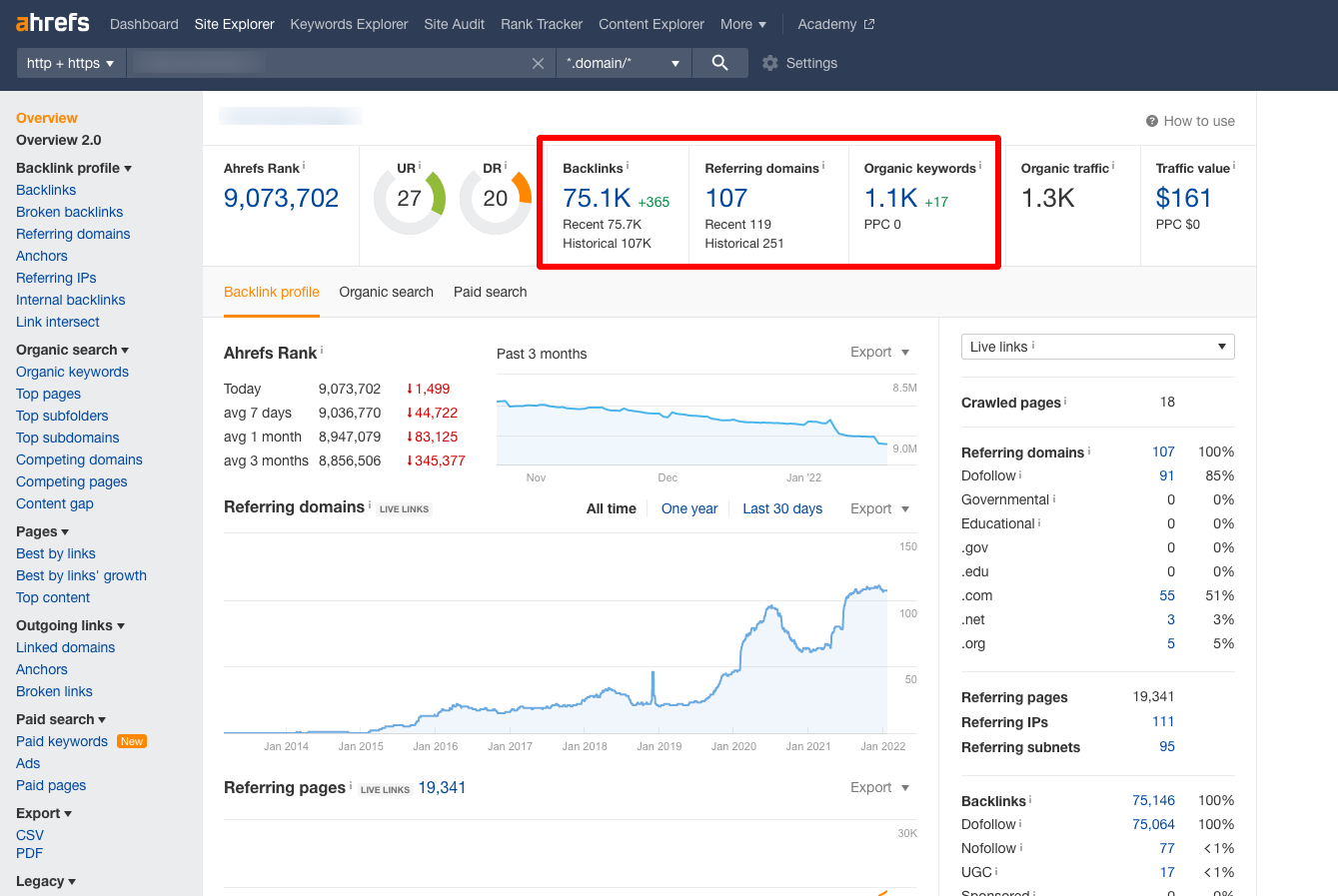Click info icon beside Governmental

[x=1054, y=497]
